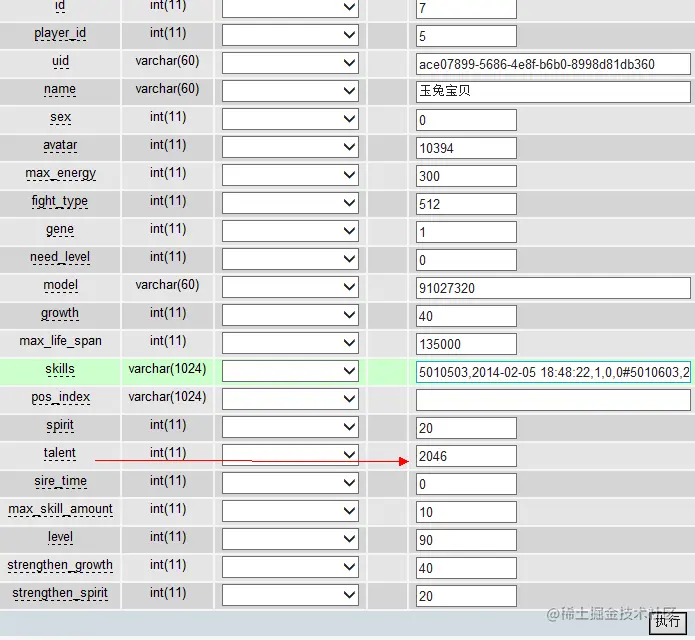The width and height of the screenshot is (695, 640).
Task: Edit the spirit value field
Action: coord(466,428)
